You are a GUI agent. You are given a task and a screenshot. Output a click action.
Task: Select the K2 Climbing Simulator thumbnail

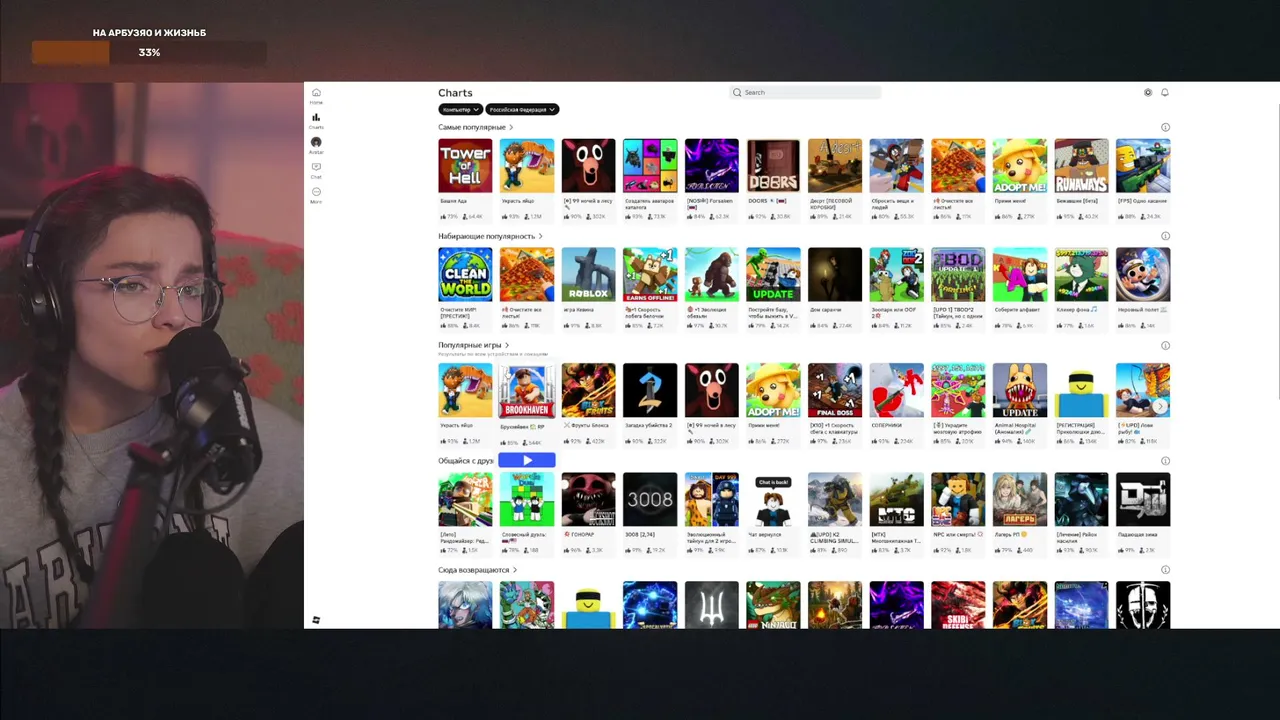[835, 499]
